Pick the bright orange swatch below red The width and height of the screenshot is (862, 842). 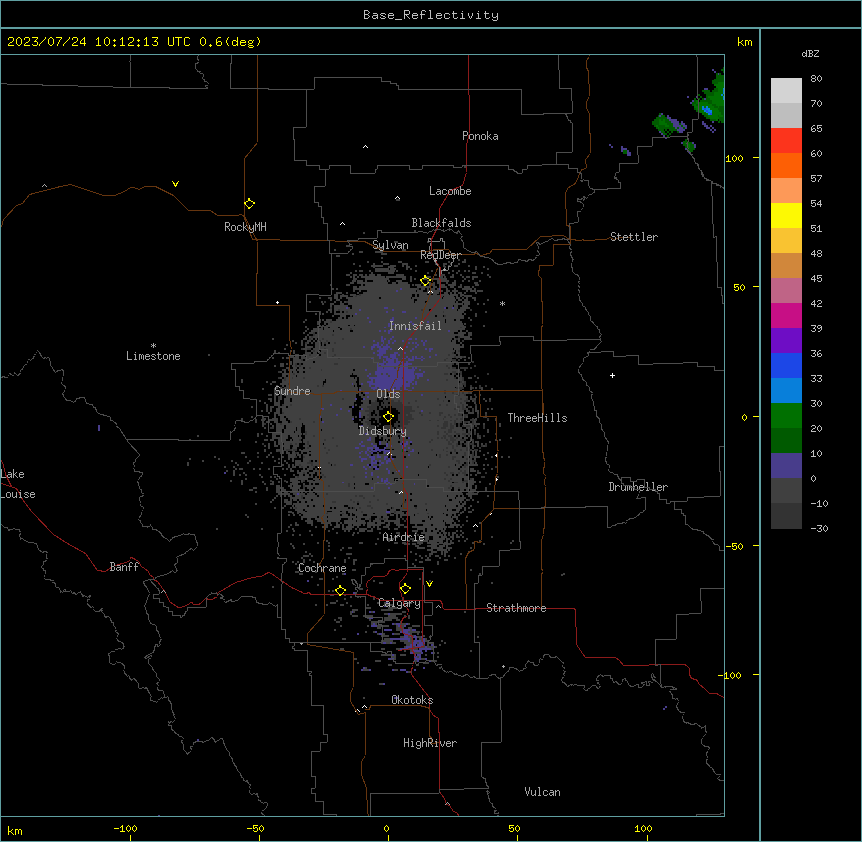pos(786,165)
